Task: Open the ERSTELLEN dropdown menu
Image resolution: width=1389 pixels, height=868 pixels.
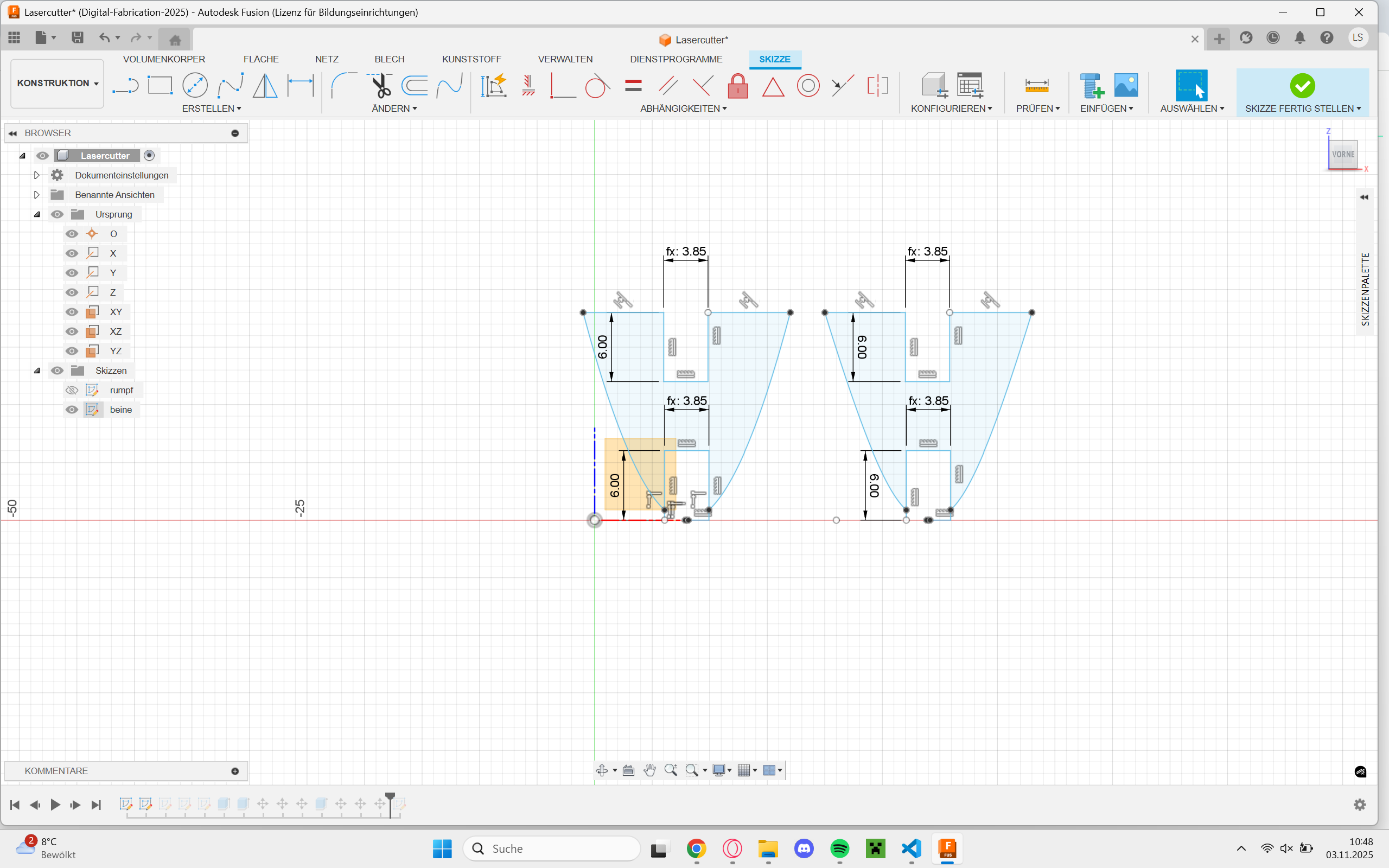Action: [211, 108]
